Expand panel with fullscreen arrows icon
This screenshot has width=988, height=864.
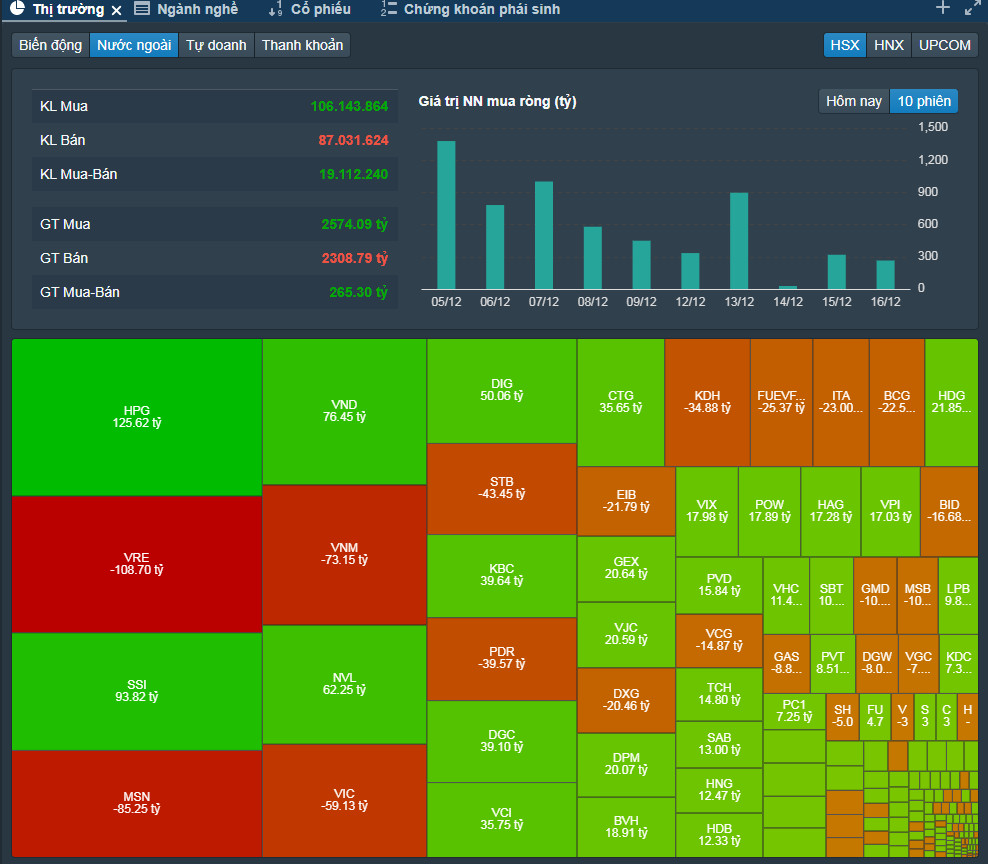click(972, 8)
